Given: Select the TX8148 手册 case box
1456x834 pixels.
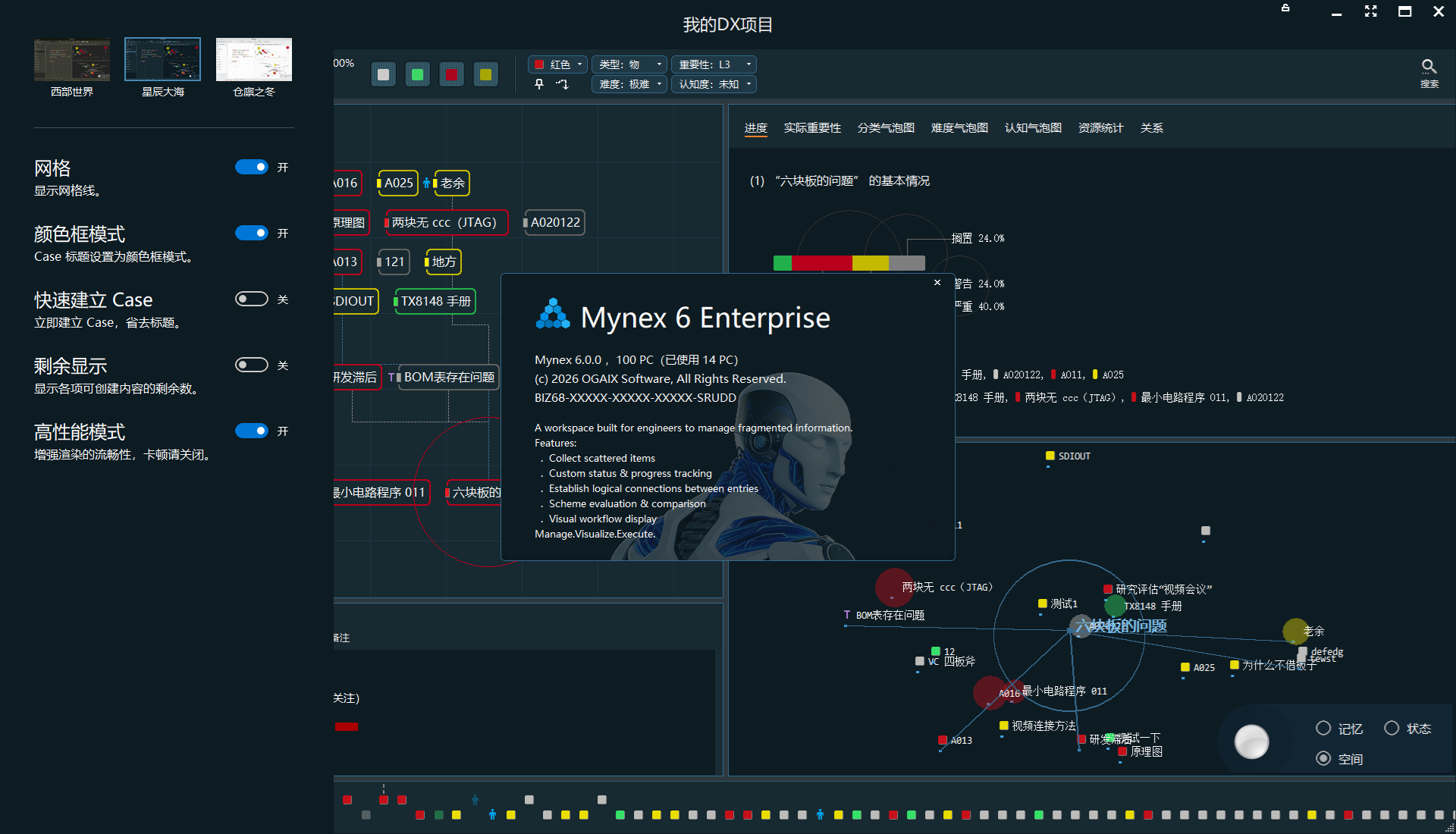Looking at the screenshot, I should 435,301.
